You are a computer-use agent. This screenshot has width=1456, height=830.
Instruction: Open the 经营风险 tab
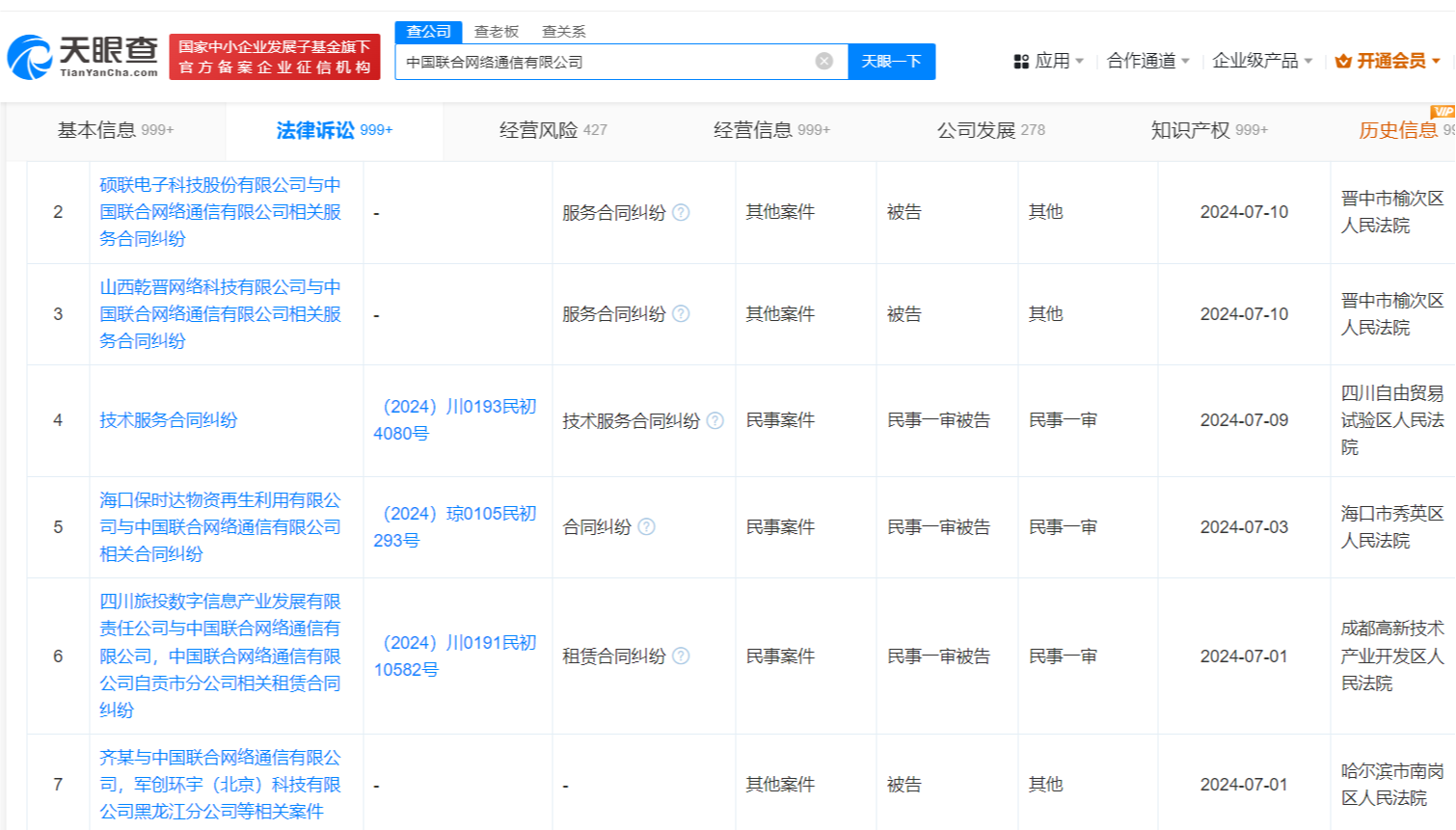pyautogui.click(x=553, y=130)
